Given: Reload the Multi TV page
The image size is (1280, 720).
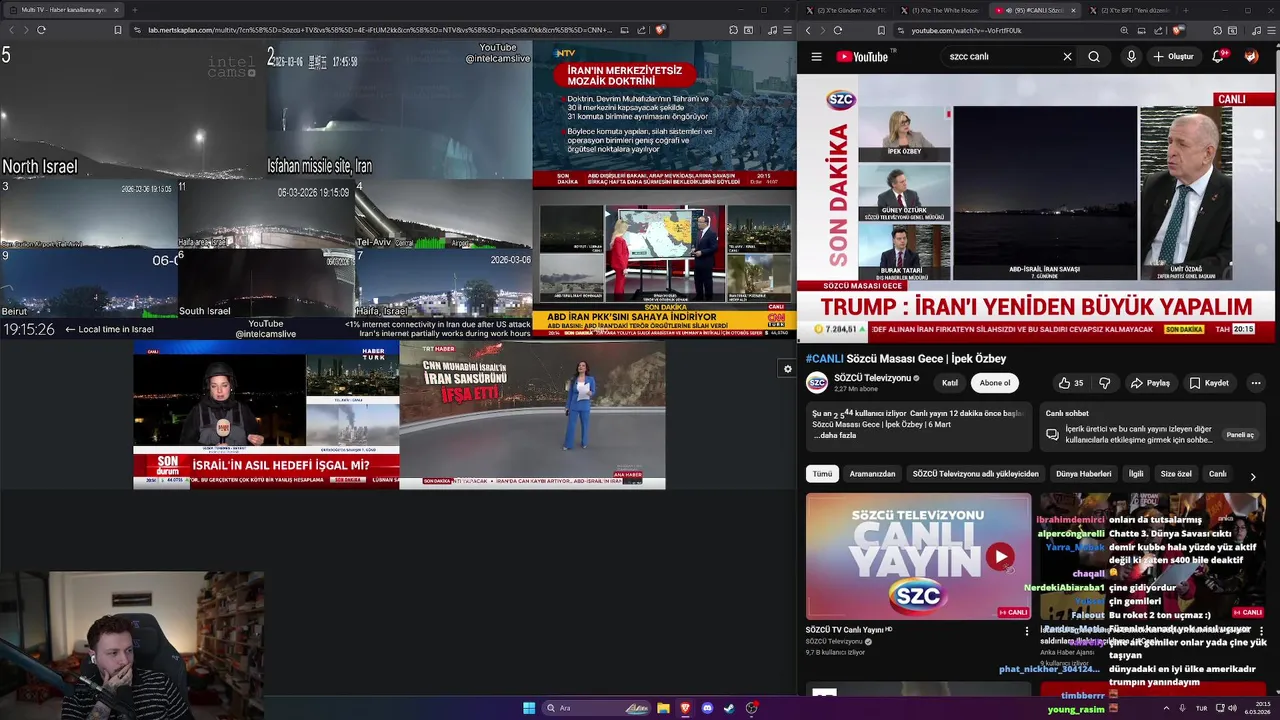Looking at the screenshot, I should point(41,30).
